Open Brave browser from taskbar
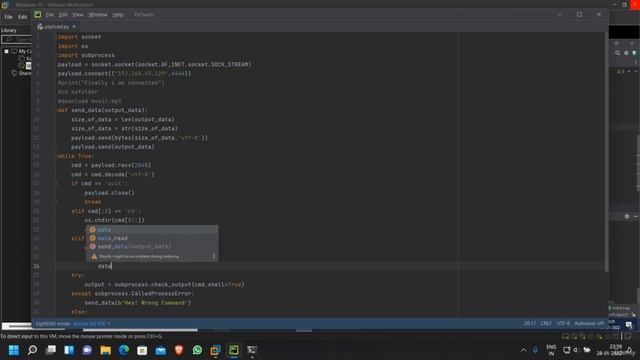 click(x=179, y=350)
